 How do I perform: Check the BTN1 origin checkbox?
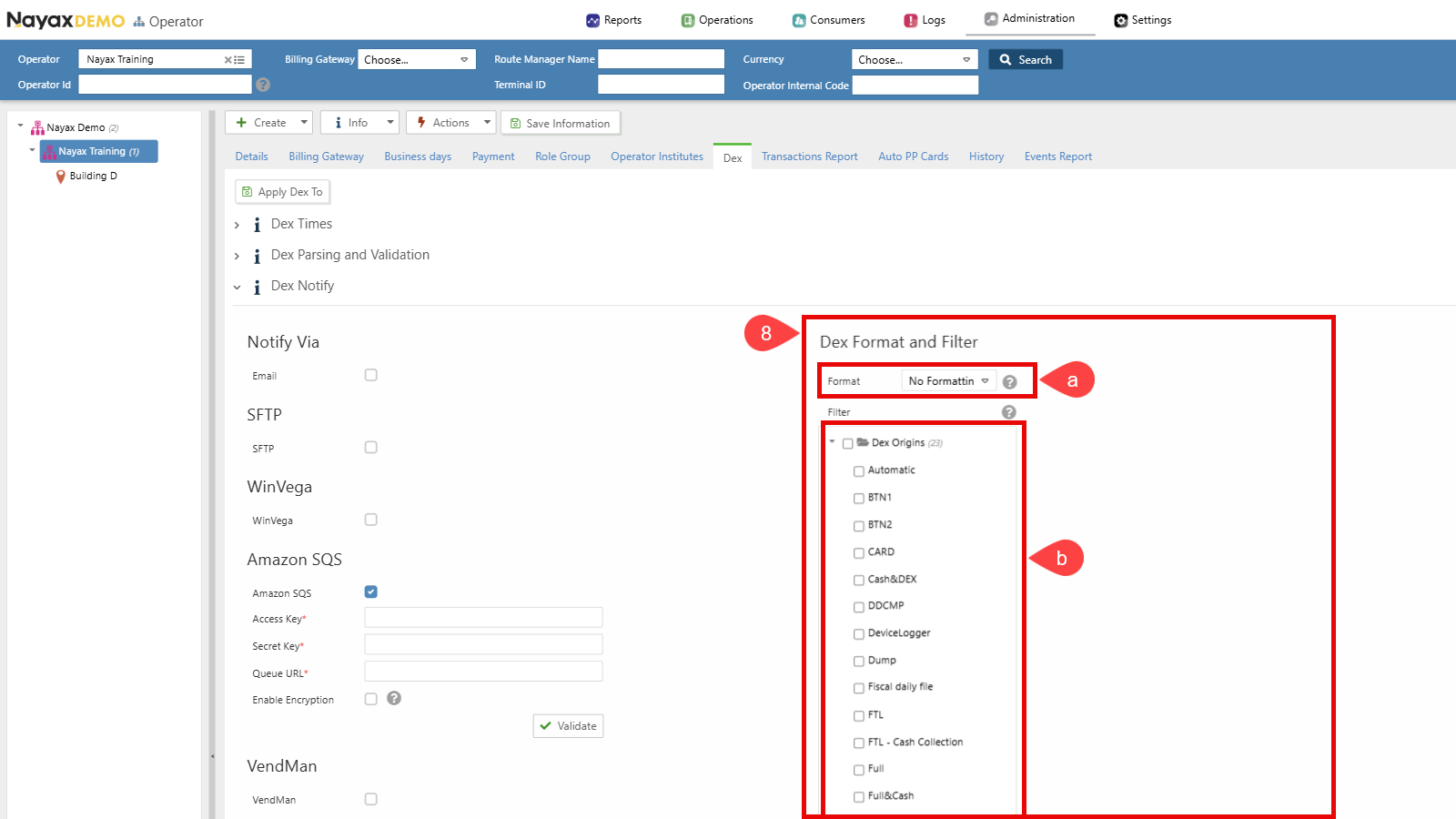pyautogui.click(x=858, y=499)
